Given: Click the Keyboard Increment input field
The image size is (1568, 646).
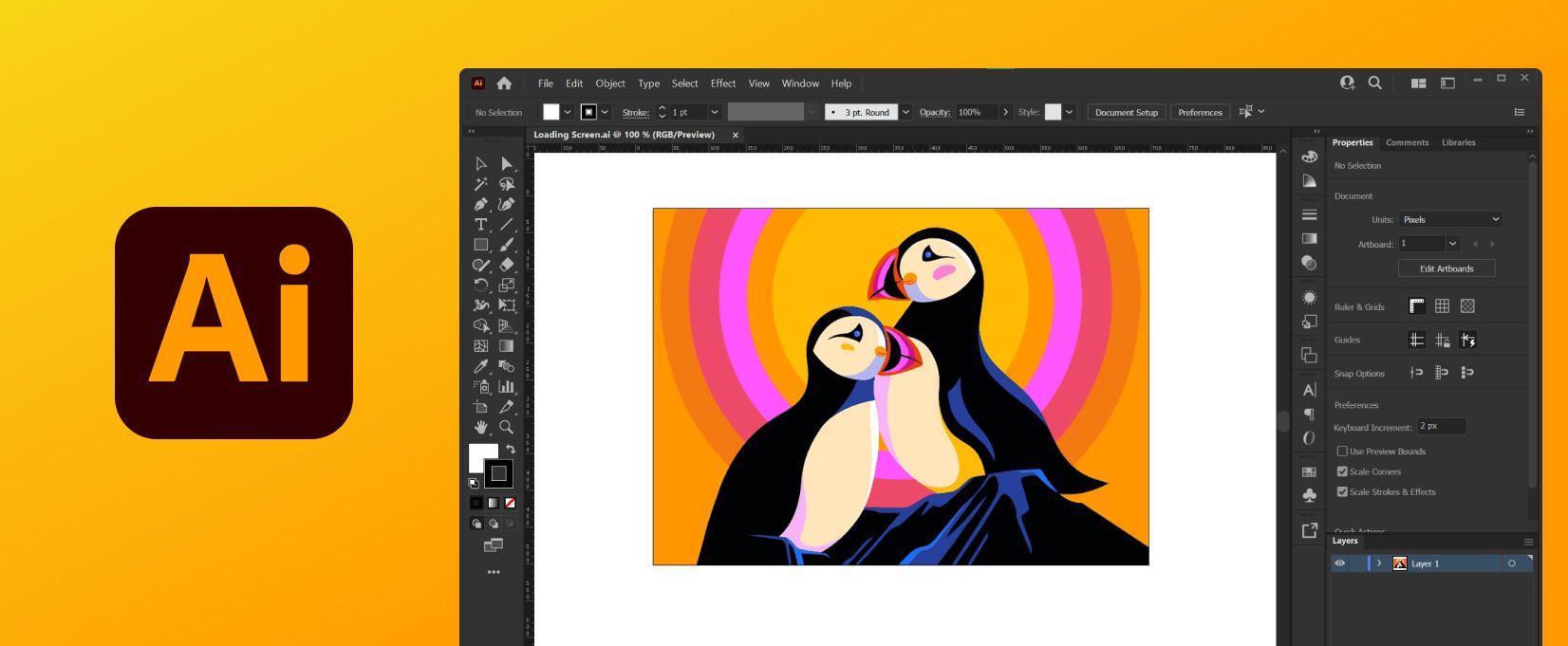Looking at the screenshot, I should (1442, 427).
